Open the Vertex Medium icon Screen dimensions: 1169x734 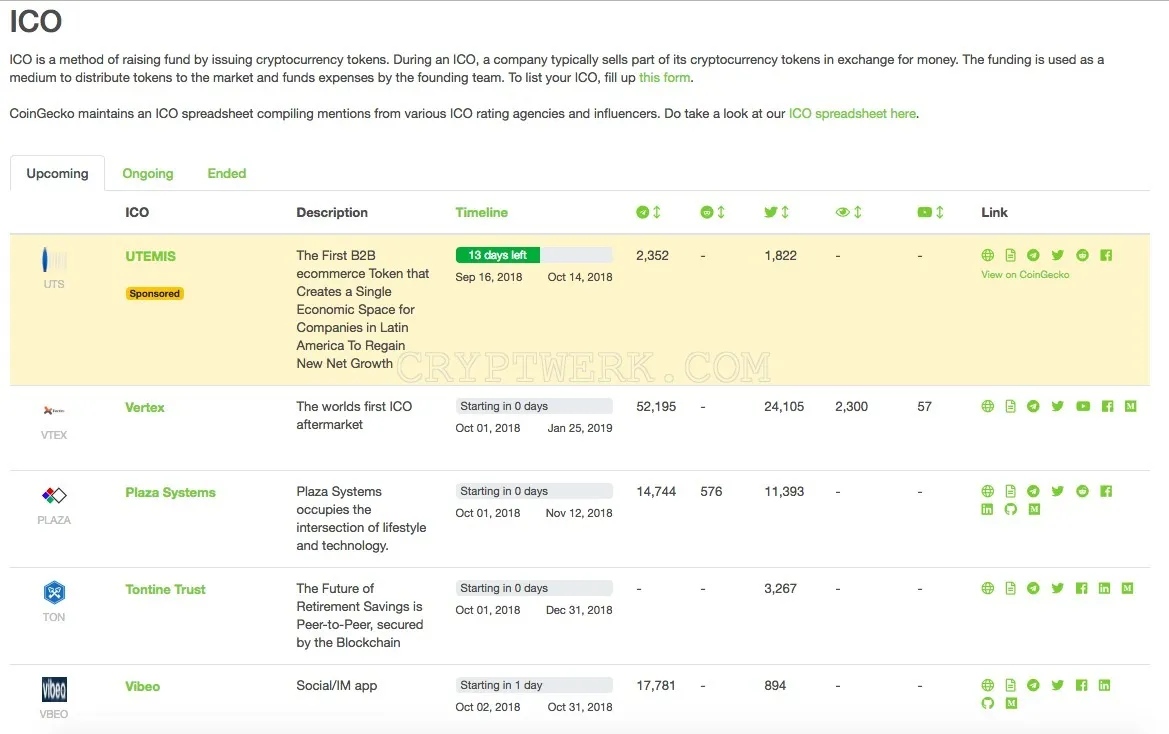[x=1130, y=406]
